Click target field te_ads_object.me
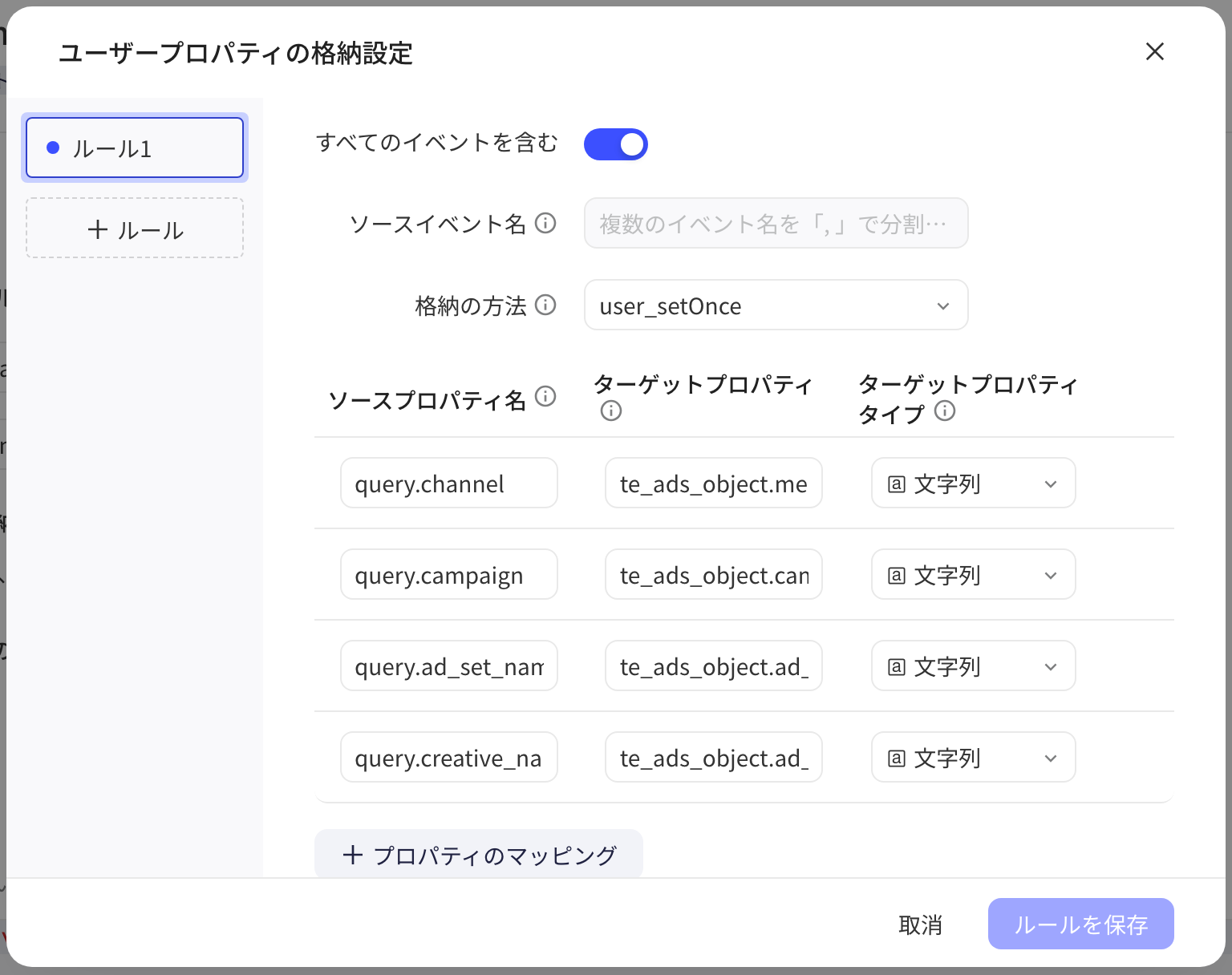The height and width of the screenshot is (975, 1232). pos(714,483)
